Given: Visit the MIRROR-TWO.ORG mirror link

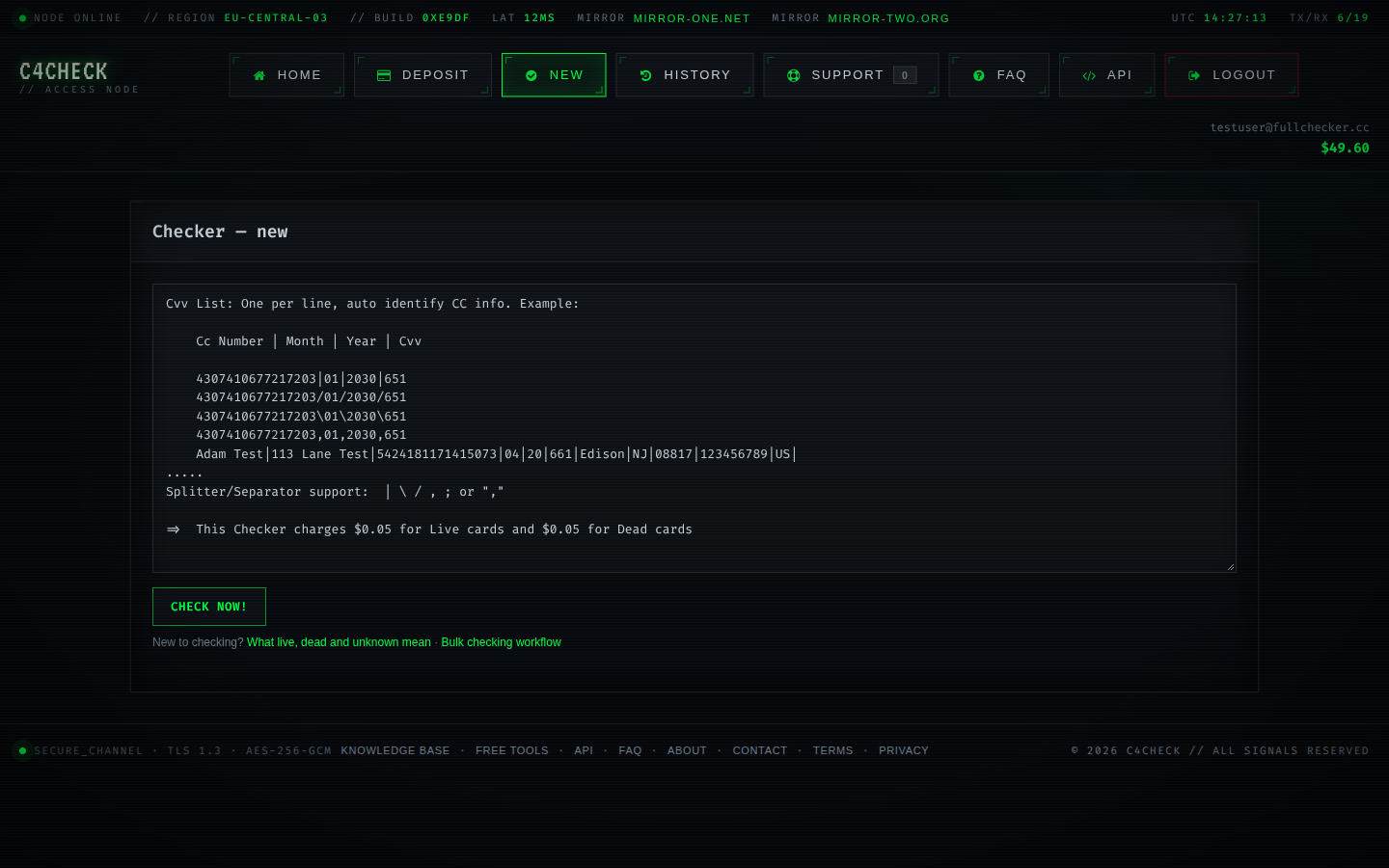Looking at the screenshot, I should pyautogui.click(x=888, y=18).
